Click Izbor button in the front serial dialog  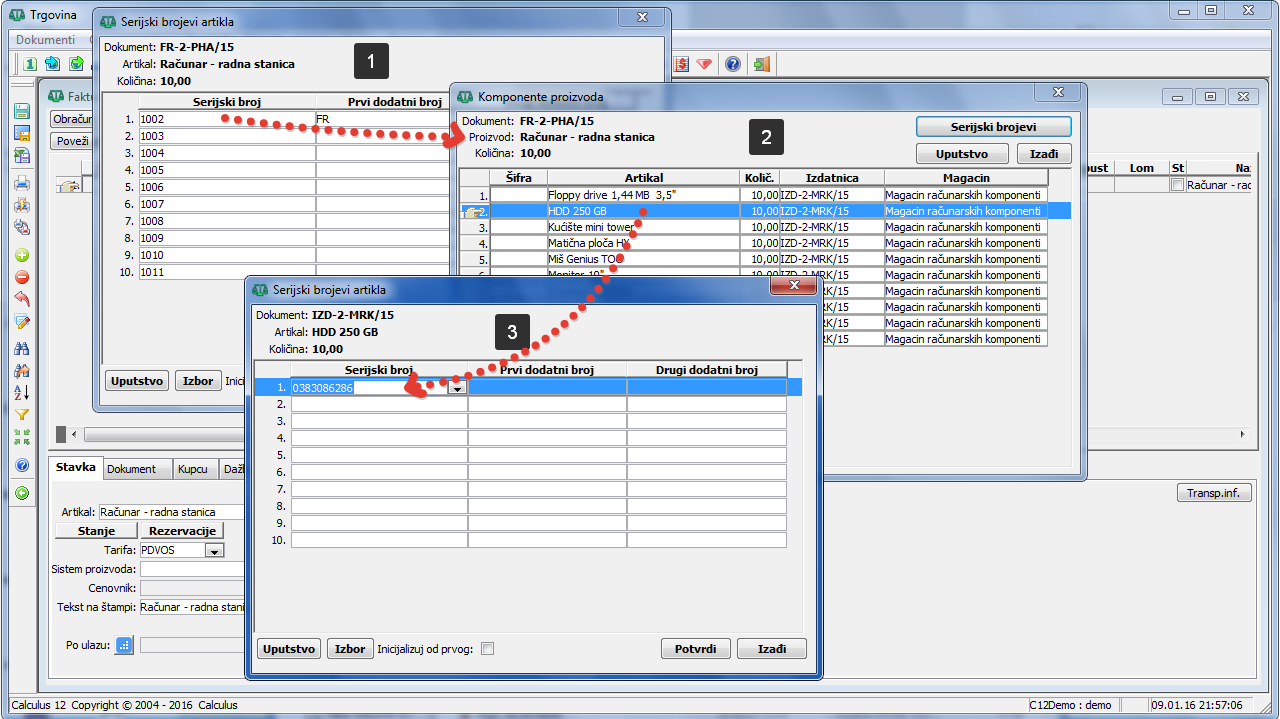(x=350, y=649)
